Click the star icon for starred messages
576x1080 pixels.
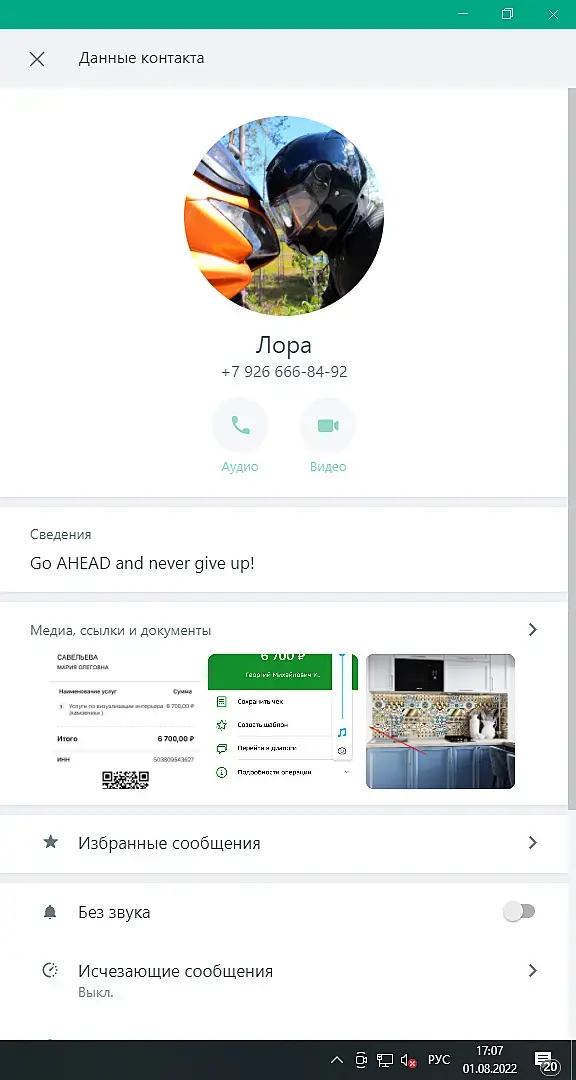pyautogui.click(x=50, y=842)
